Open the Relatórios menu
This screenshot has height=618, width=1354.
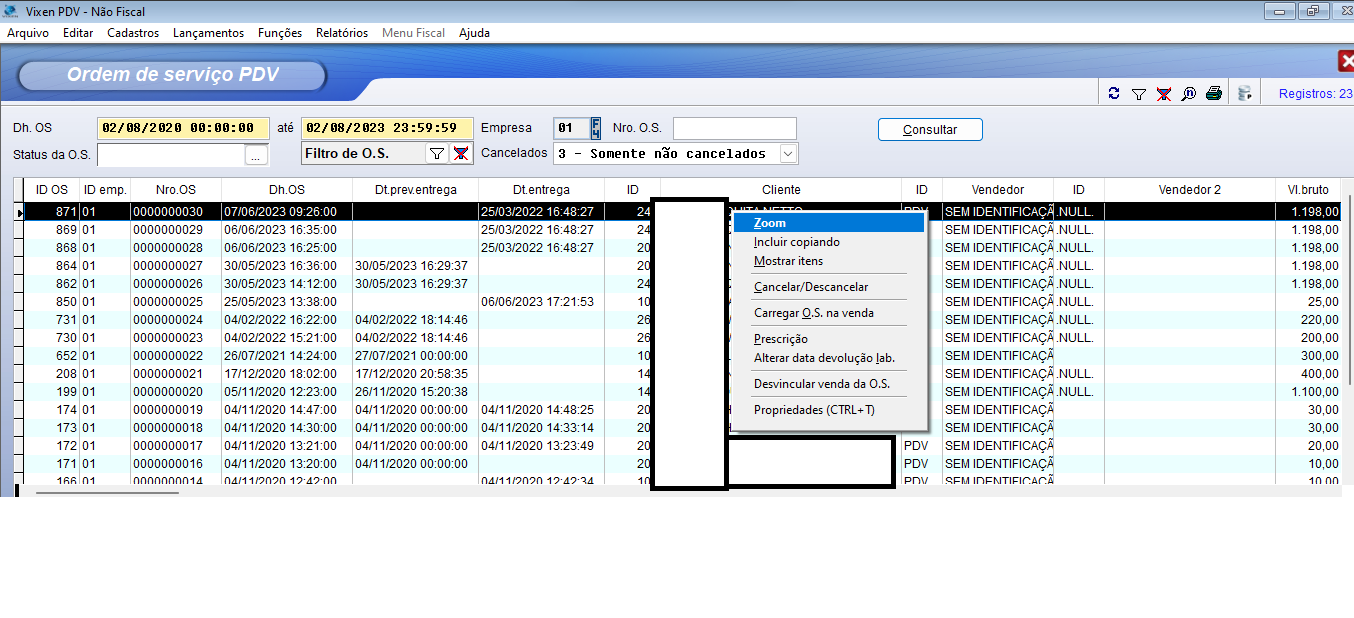click(342, 33)
